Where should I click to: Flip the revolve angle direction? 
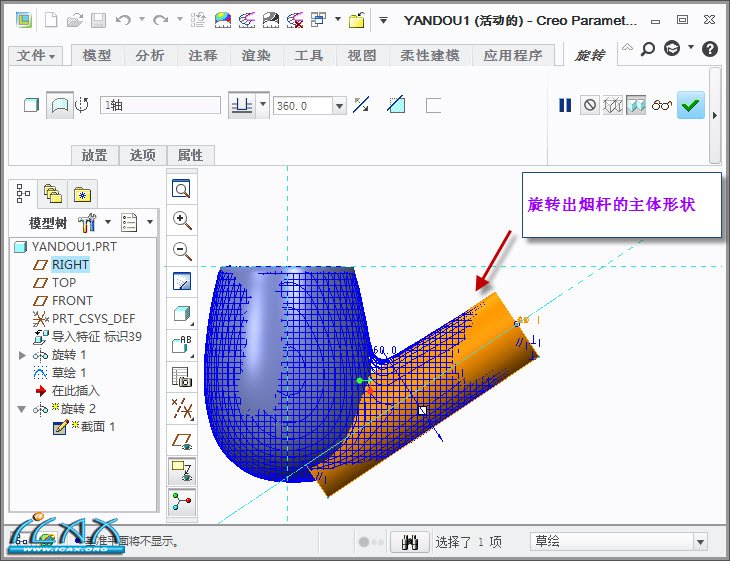tap(362, 105)
